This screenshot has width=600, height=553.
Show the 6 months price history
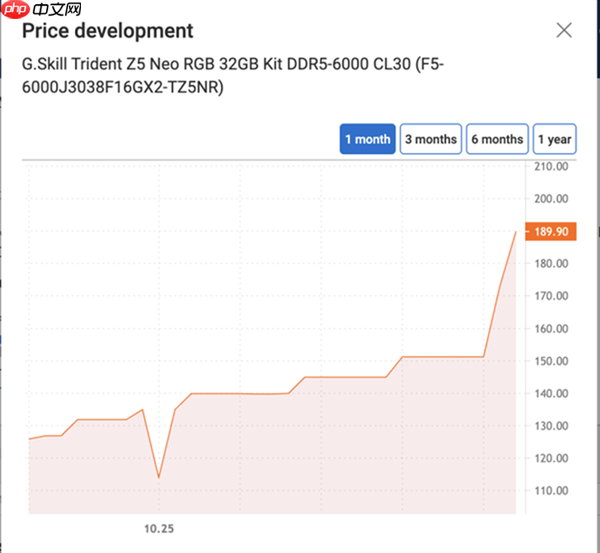(x=497, y=139)
